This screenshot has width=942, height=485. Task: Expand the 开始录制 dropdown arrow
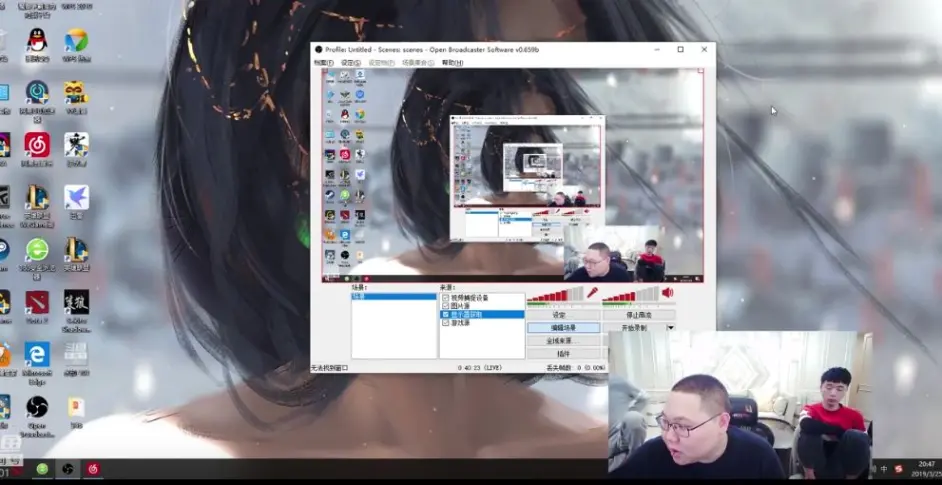[x=671, y=328]
